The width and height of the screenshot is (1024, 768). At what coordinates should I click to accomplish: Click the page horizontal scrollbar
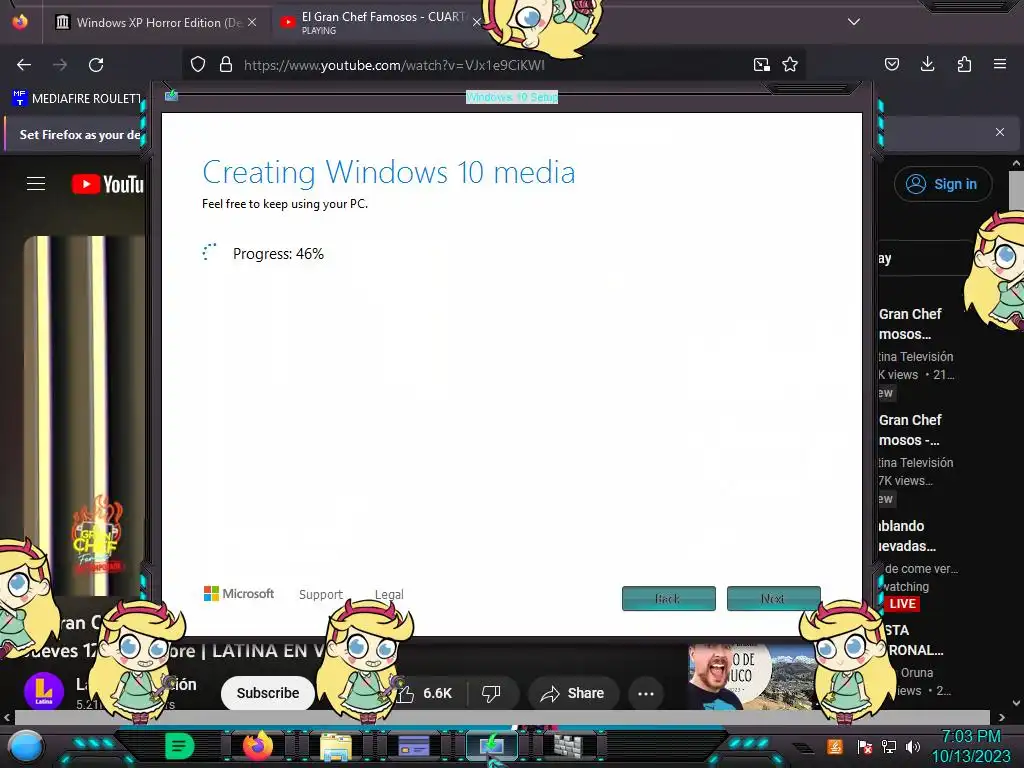pos(502,717)
